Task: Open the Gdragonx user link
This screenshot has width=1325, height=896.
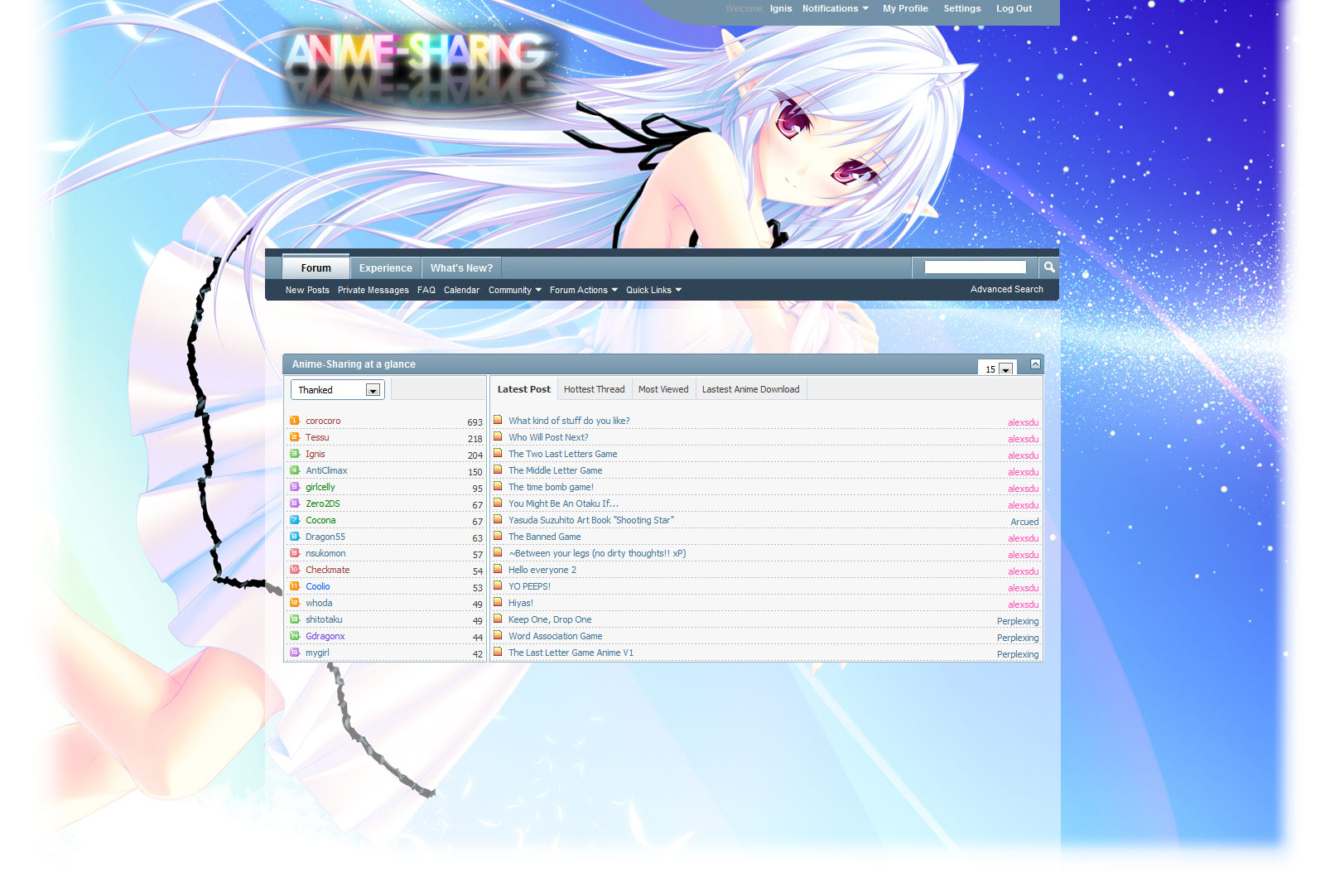Action: tap(325, 636)
